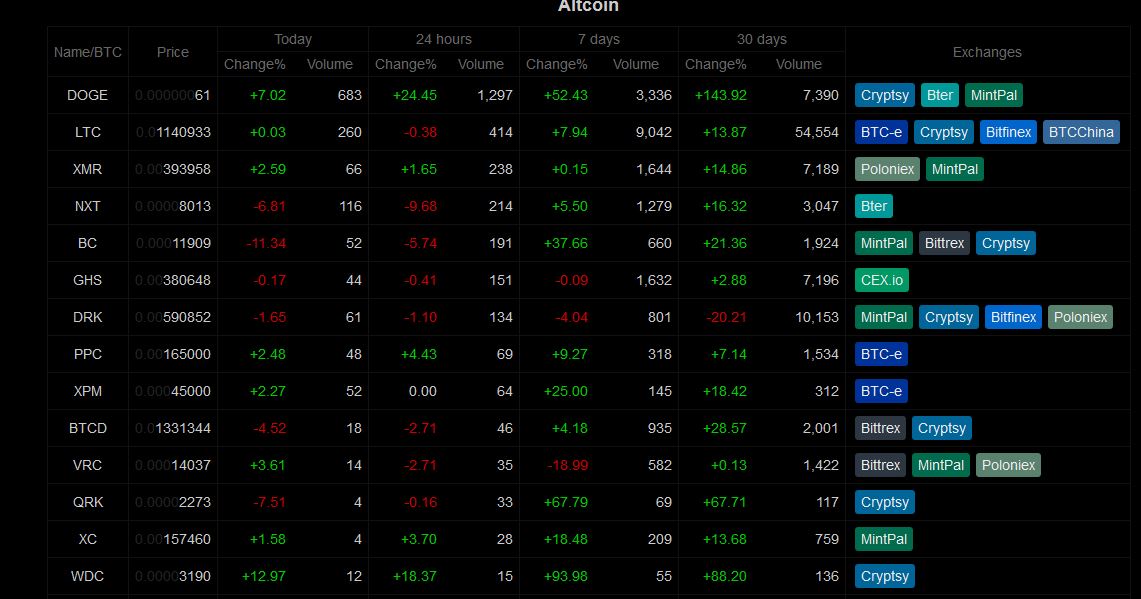Click Volume header under 7 days

click(635, 64)
